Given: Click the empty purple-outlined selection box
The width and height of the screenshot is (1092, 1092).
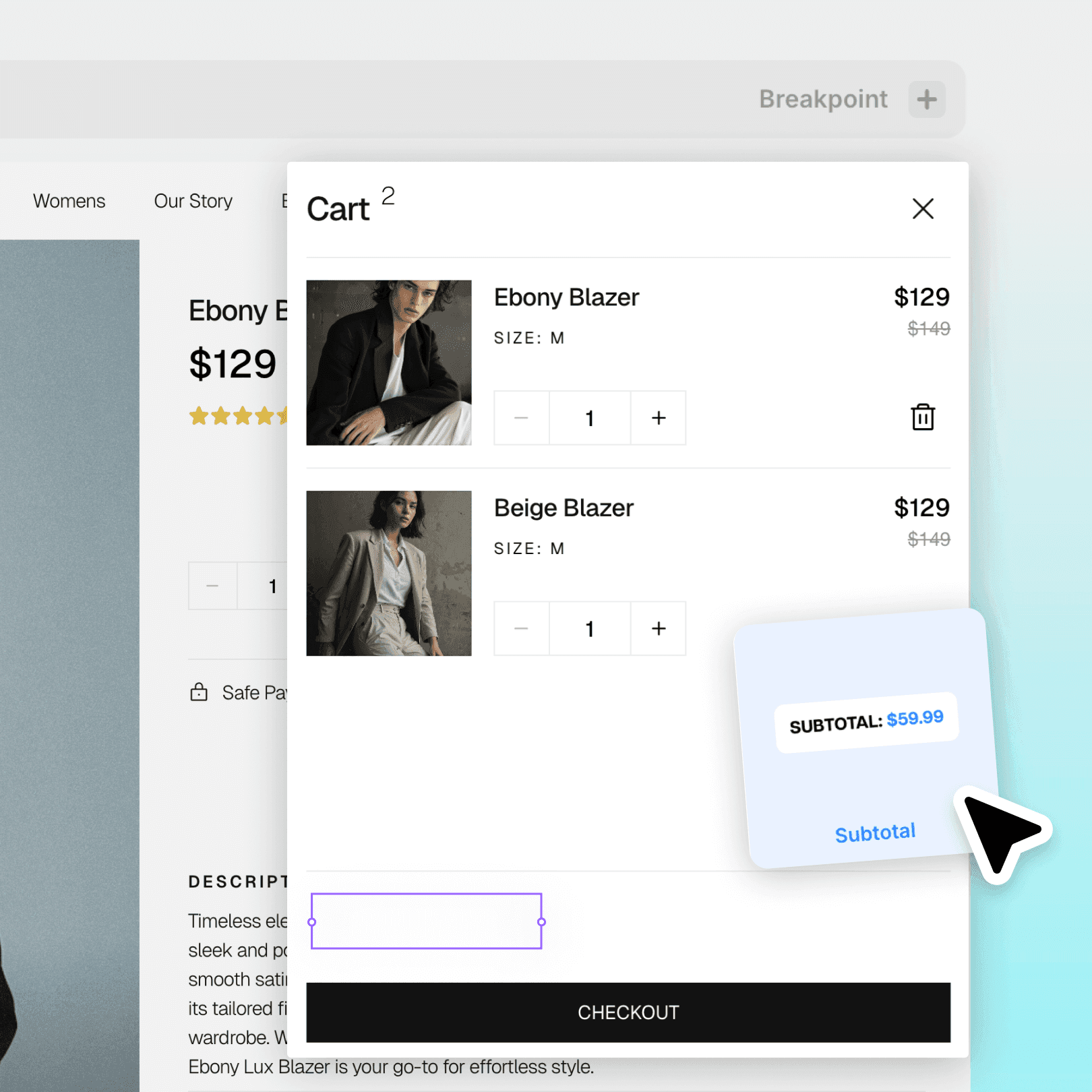Looking at the screenshot, I should pyautogui.click(x=427, y=921).
